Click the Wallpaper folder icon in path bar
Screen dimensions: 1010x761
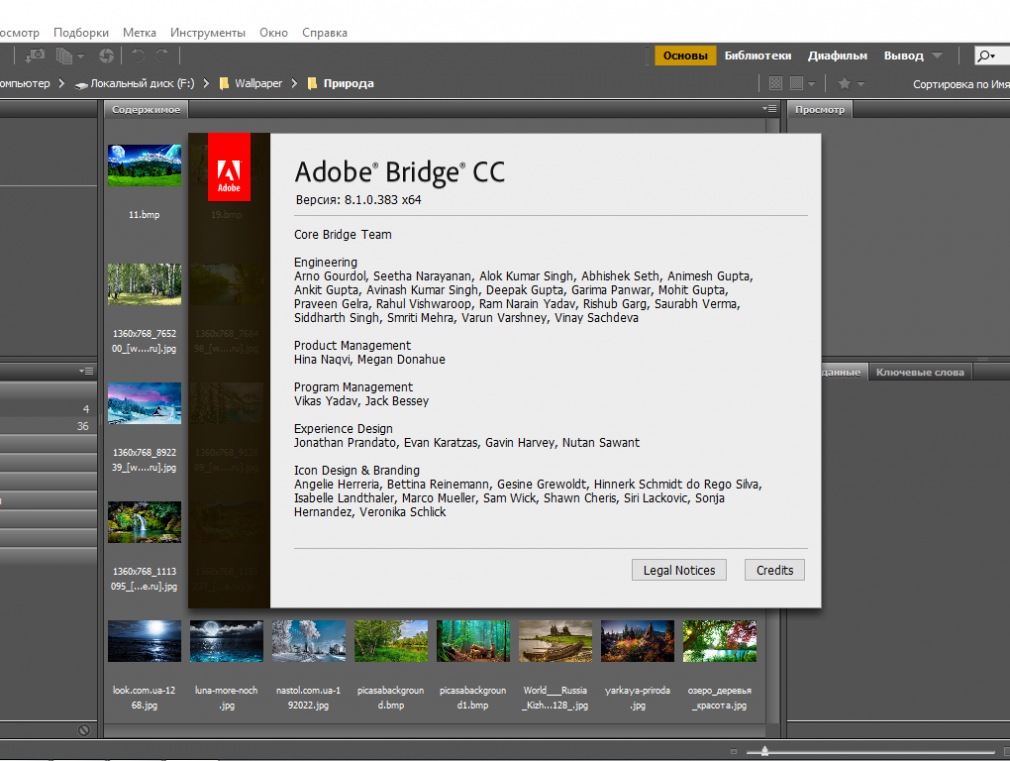point(224,83)
